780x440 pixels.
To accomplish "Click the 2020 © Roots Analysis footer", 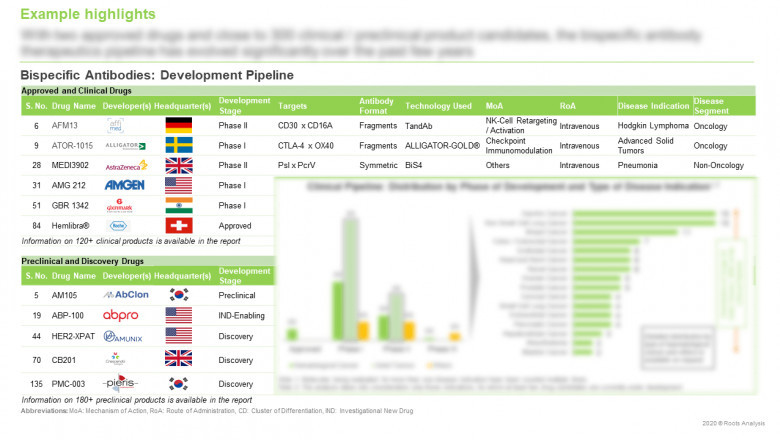I will coord(733,423).
